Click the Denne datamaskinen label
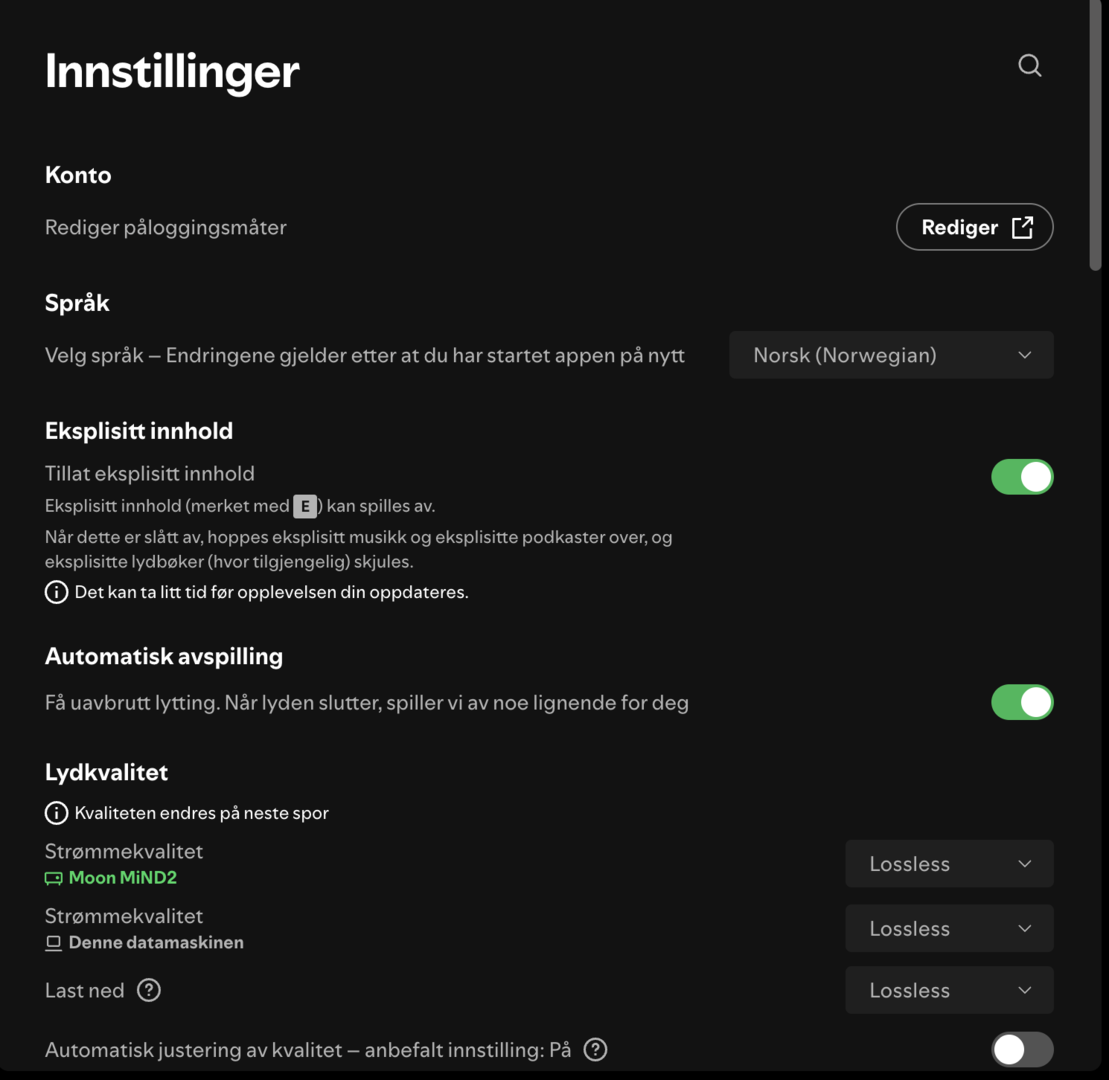The image size is (1109, 1080). click(x=156, y=943)
